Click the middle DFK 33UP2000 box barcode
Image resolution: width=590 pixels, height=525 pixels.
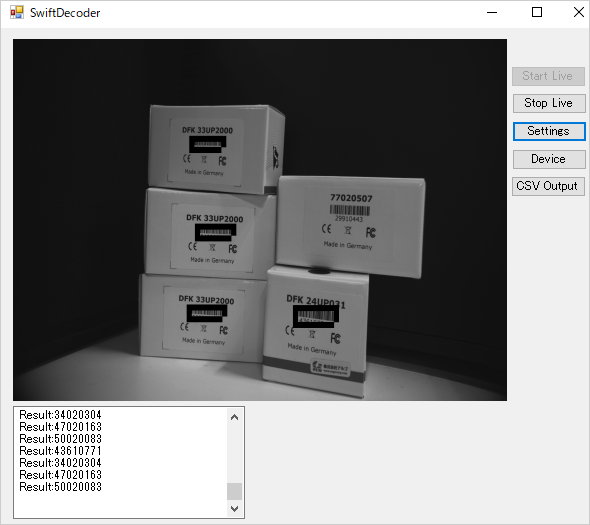pyautogui.click(x=215, y=232)
